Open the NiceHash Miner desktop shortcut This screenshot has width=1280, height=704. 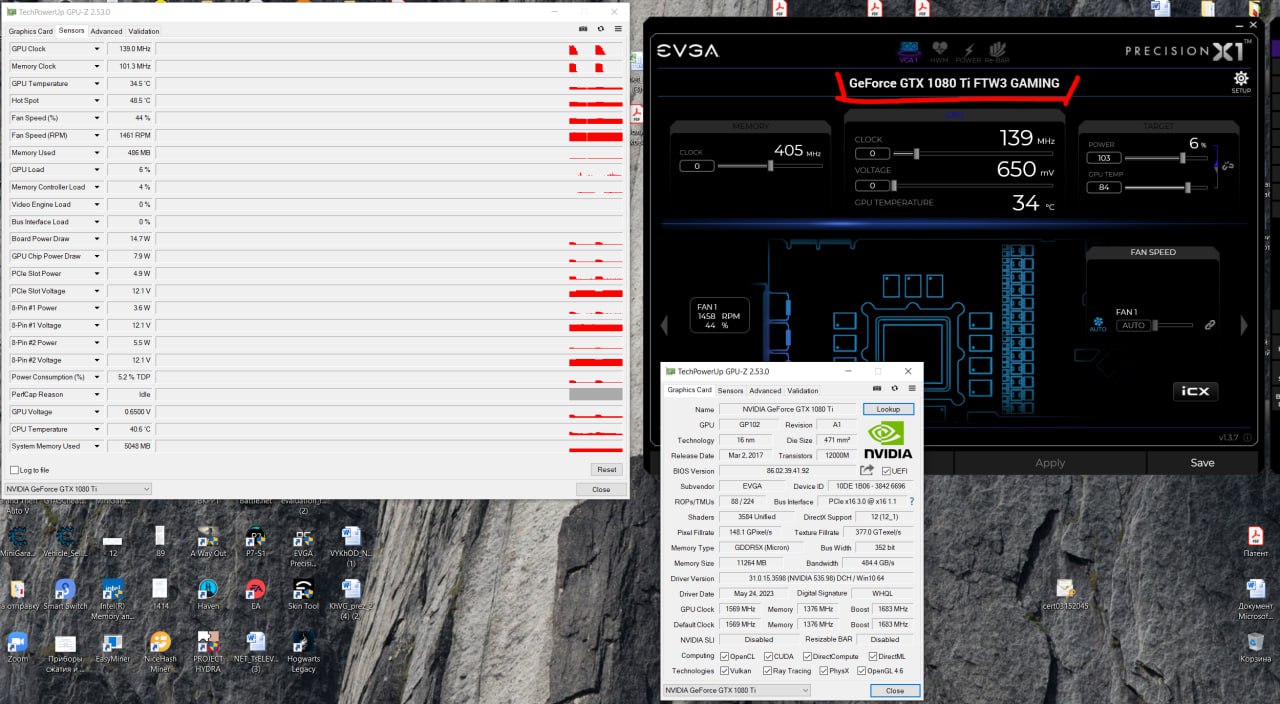pos(160,652)
